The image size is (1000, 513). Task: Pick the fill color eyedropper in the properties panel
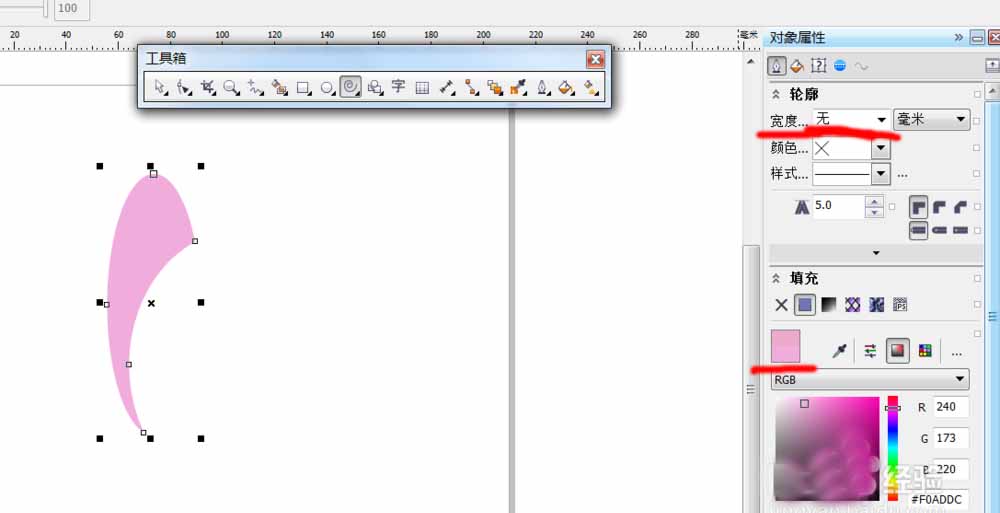(x=839, y=350)
